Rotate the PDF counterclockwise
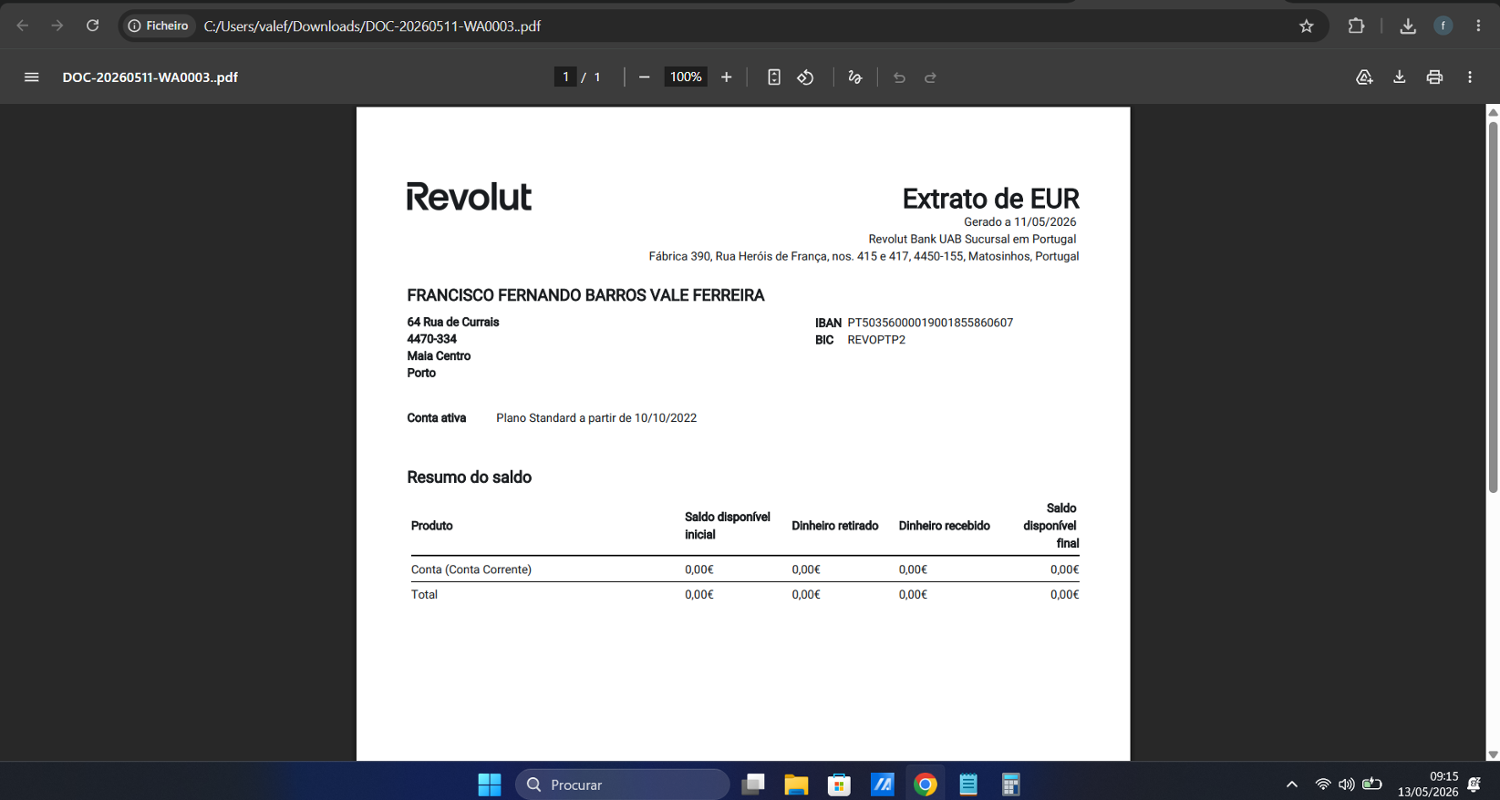The width and height of the screenshot is (1500, 800). pyautogui.click(x=805, y=77)
